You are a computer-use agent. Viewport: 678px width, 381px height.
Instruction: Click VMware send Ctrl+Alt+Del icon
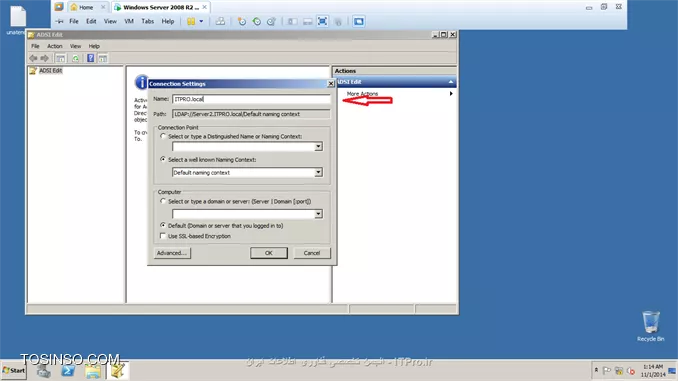[x=220, y=21]
